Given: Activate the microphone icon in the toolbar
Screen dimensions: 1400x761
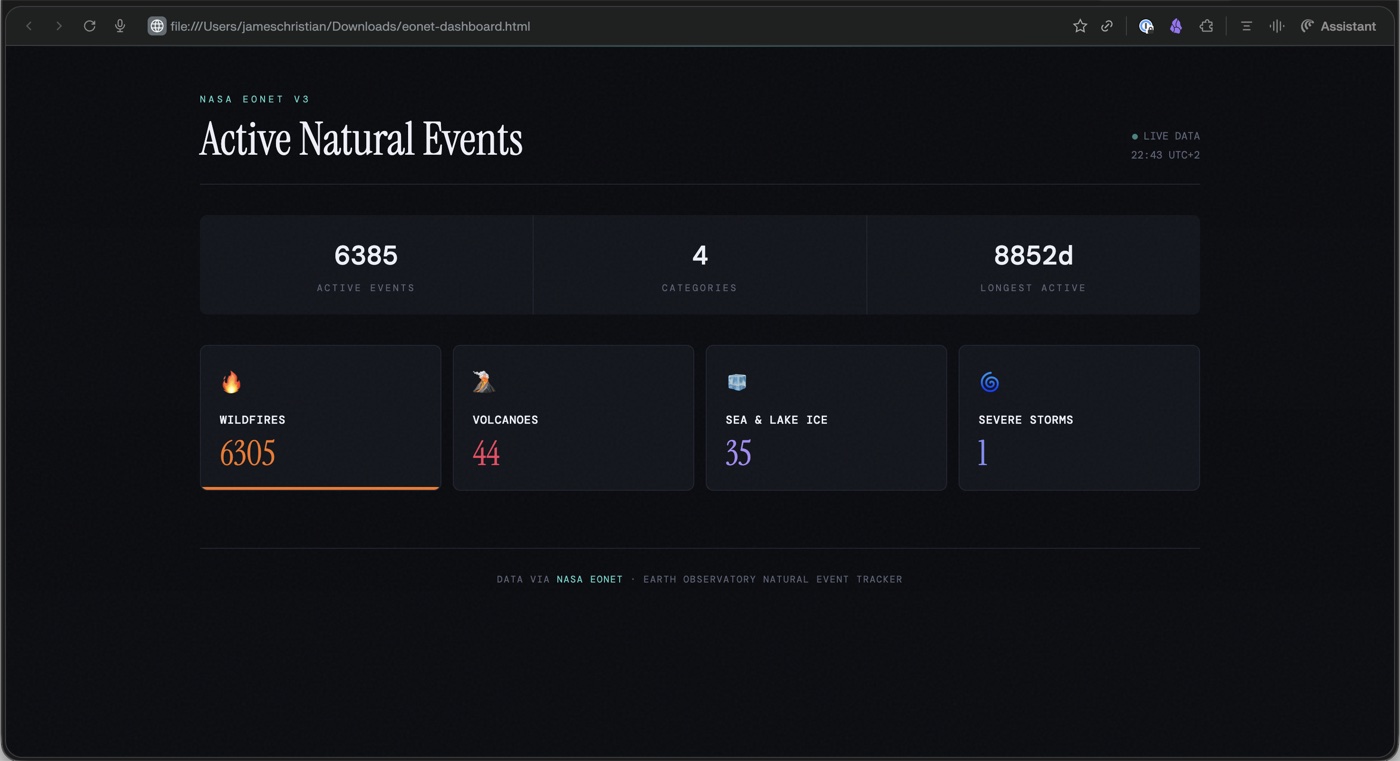Looking at the screenshot, I should coord(120,26).
